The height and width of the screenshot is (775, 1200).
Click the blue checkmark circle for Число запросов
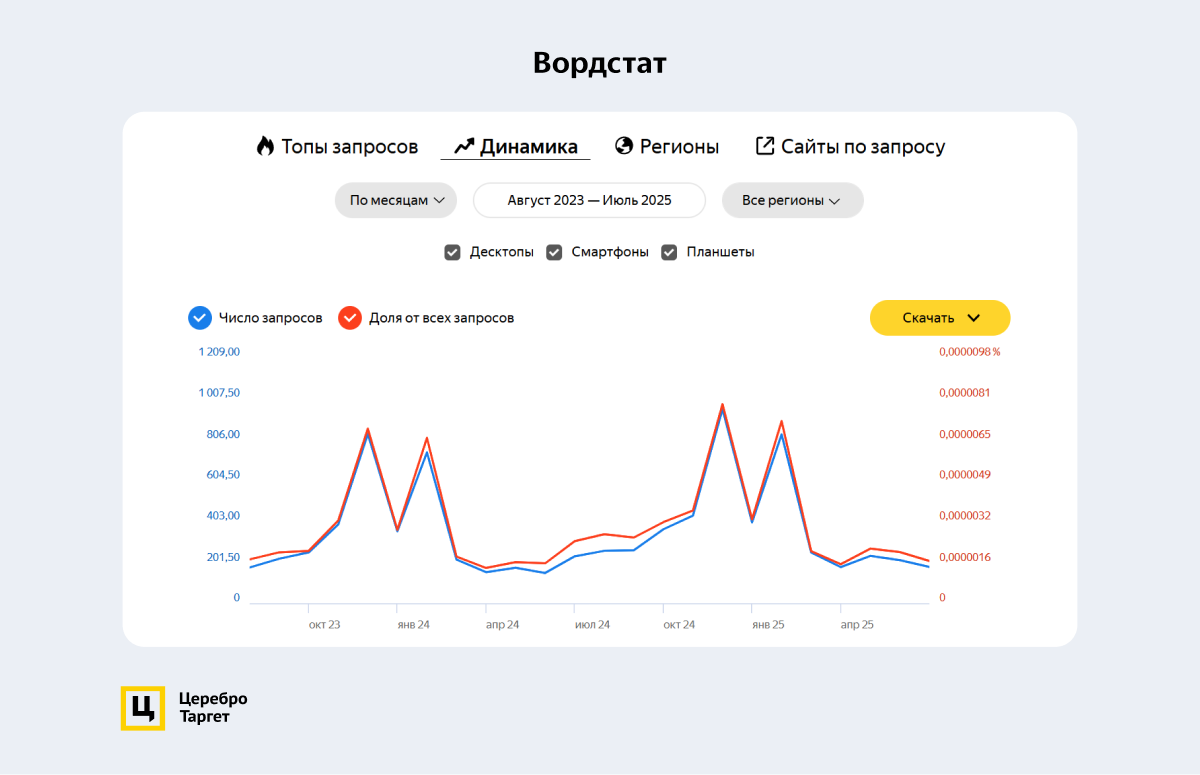(199, 318)
